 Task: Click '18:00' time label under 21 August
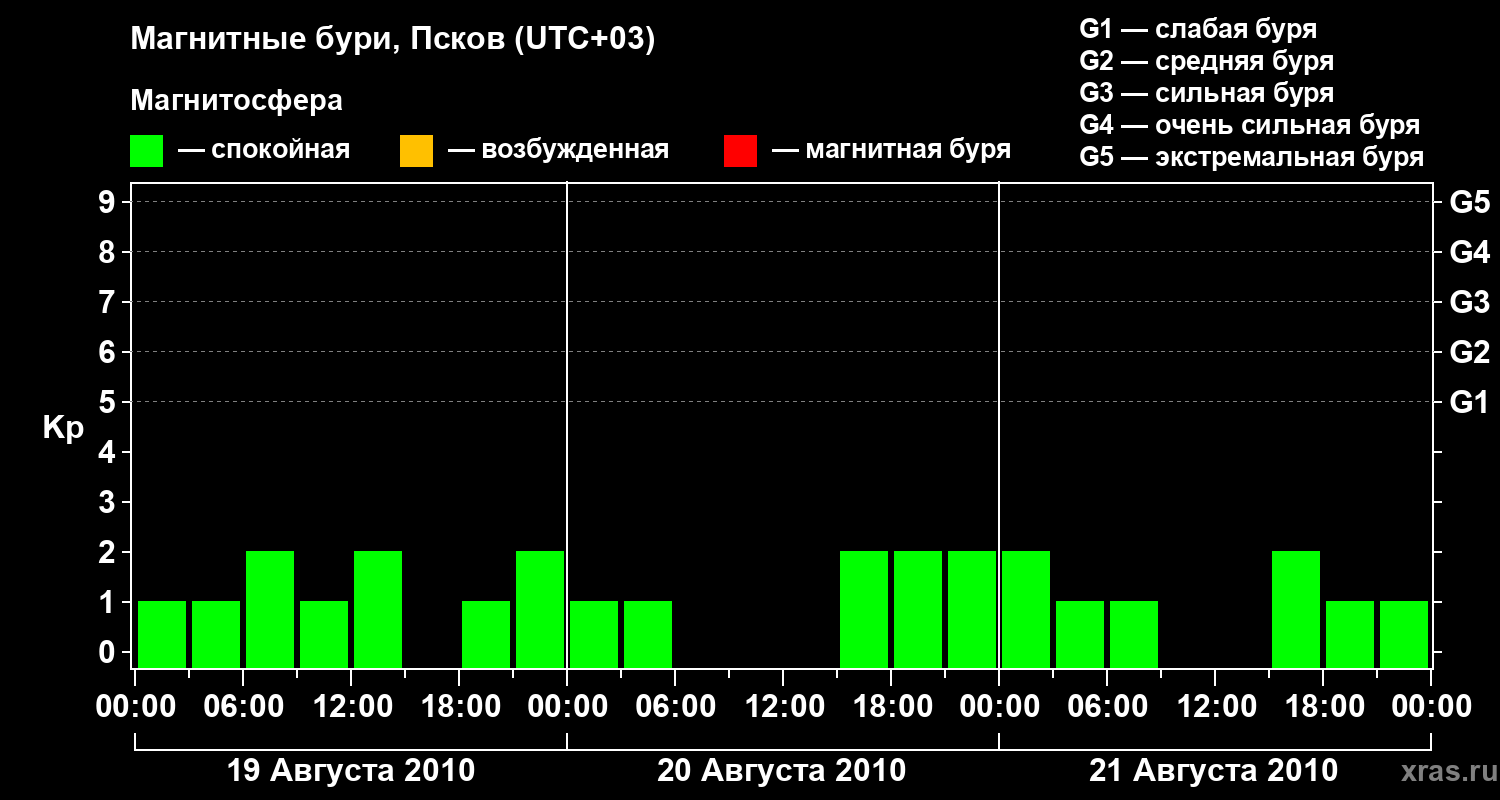pos(1323,707)
